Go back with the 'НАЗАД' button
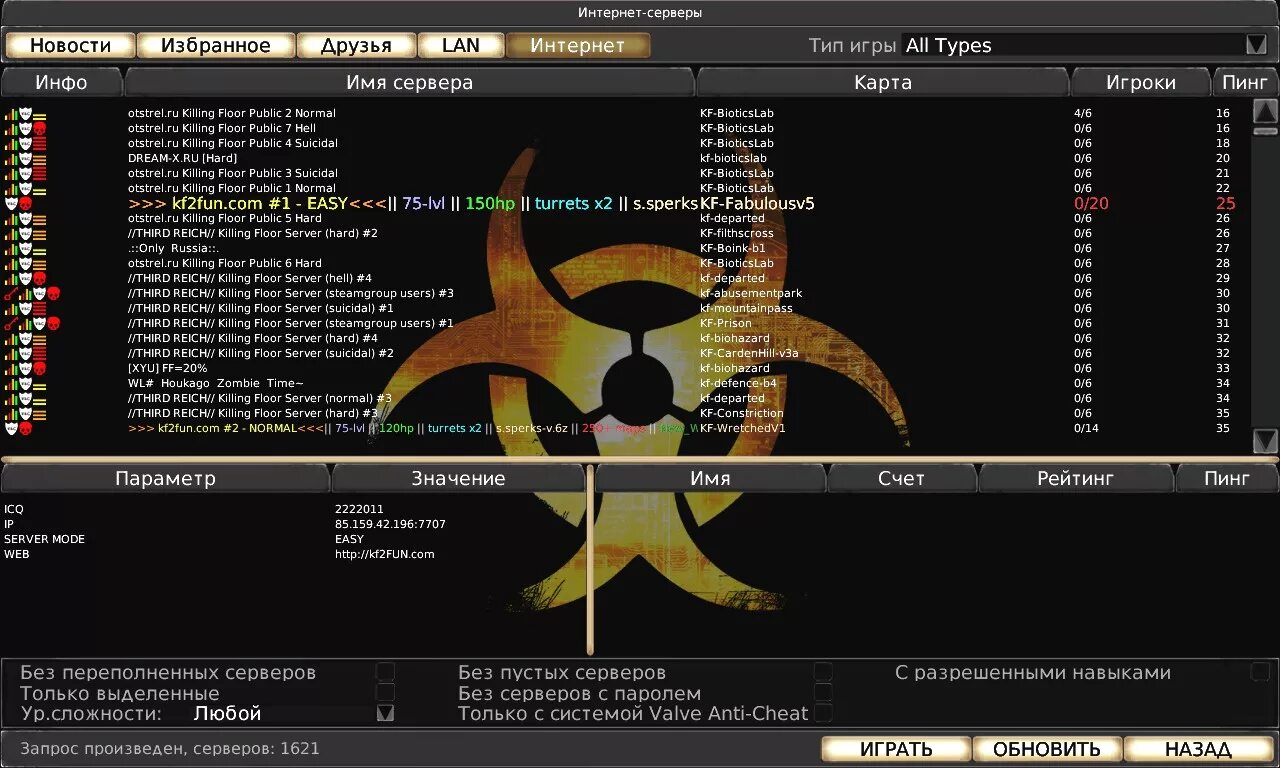This screenshot has height=768, width=1280. tap(1198, 748)
